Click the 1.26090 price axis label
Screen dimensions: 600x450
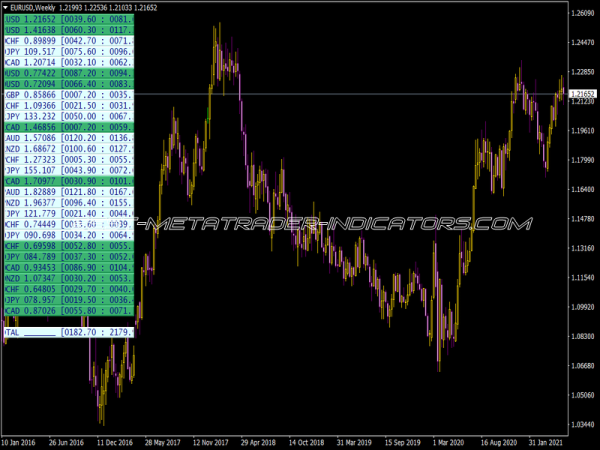click(x=582, y=12)
